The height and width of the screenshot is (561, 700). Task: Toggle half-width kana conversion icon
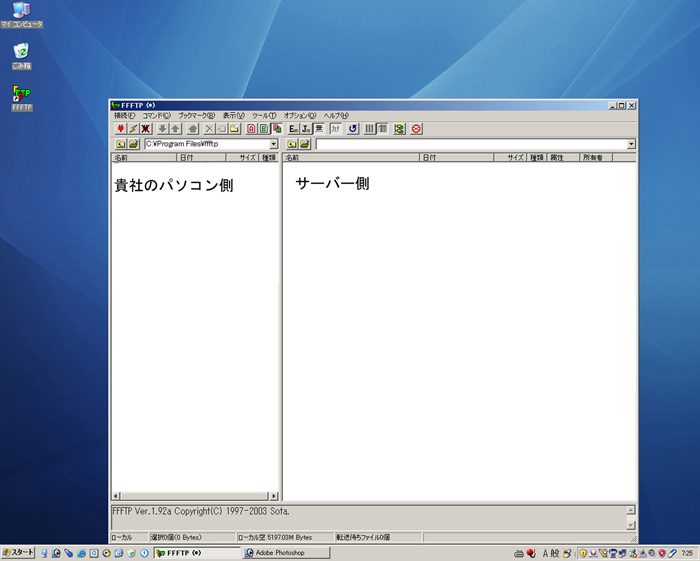(x=336, y=129)
